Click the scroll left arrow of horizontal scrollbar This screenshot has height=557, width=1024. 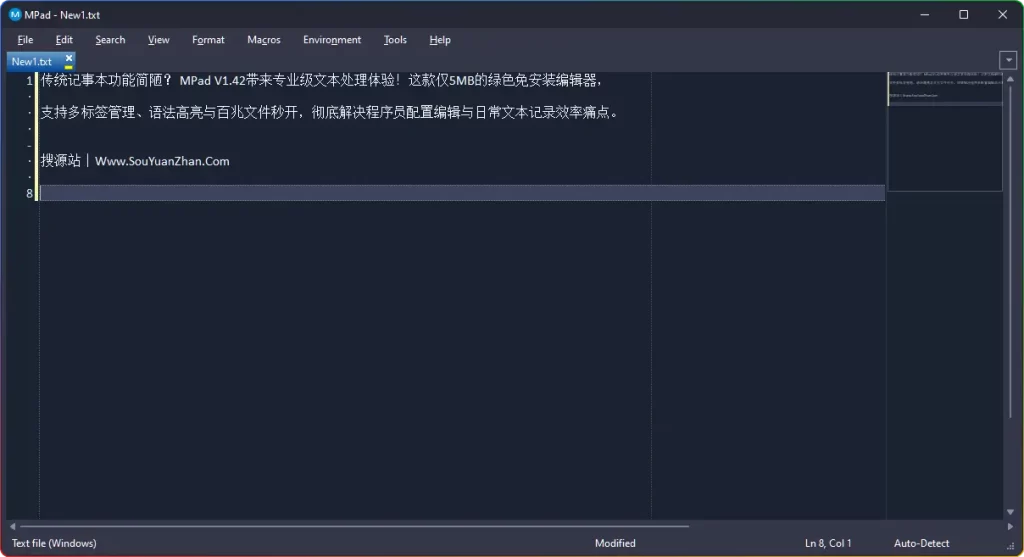tap(12, 526)
